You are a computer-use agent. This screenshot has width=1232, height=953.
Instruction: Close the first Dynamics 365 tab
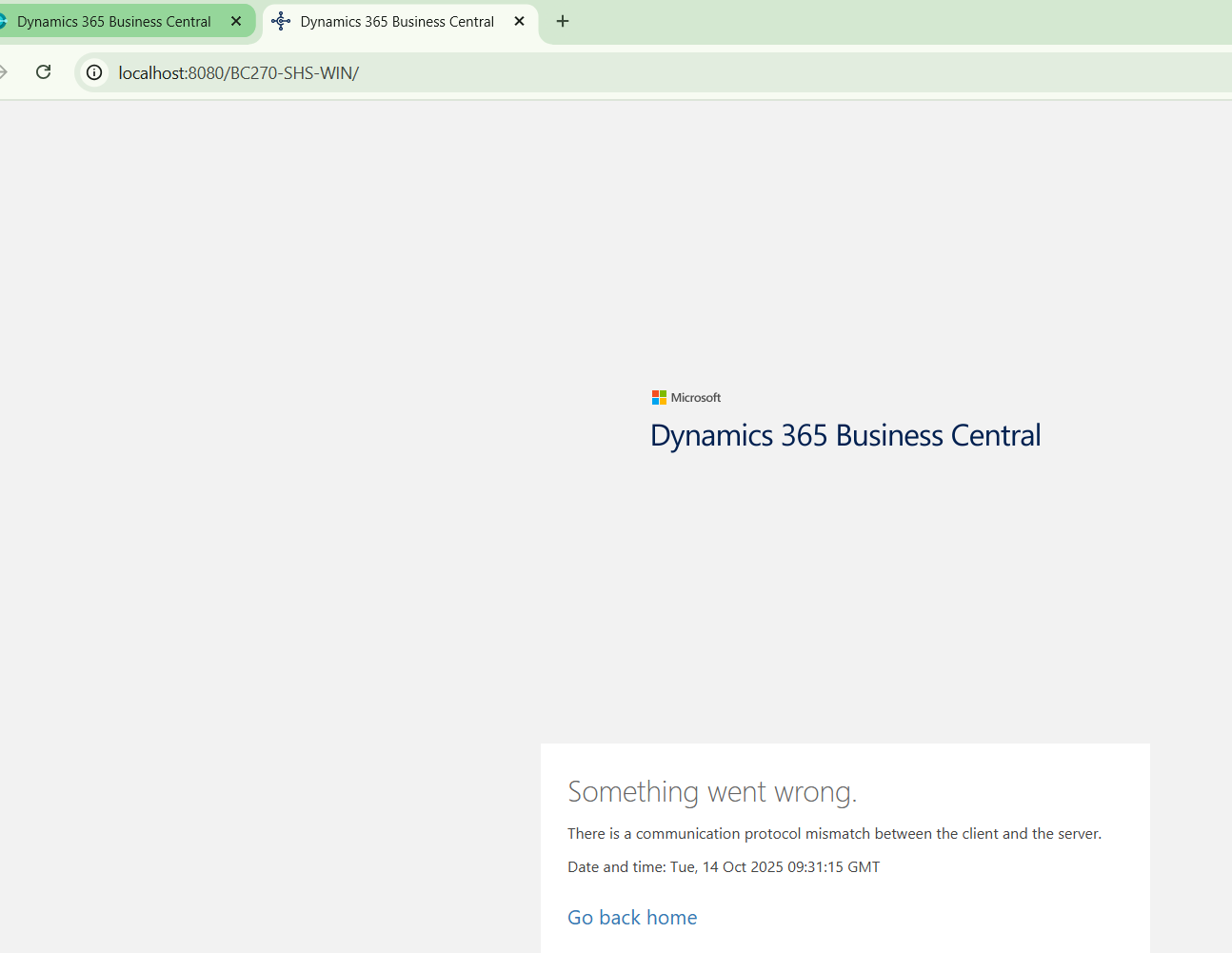click(x=236, y=21)
